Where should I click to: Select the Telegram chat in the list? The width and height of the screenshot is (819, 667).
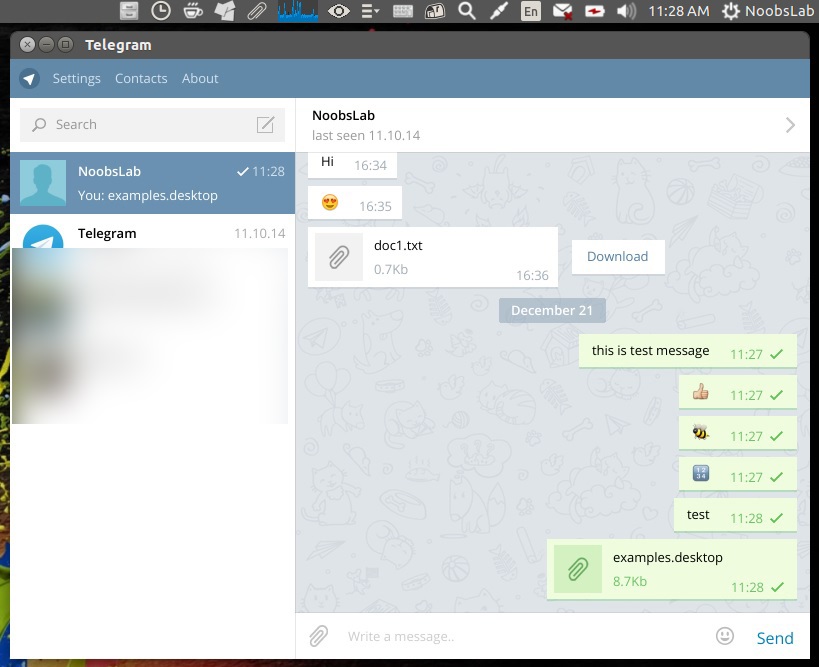tap(153, 233)
